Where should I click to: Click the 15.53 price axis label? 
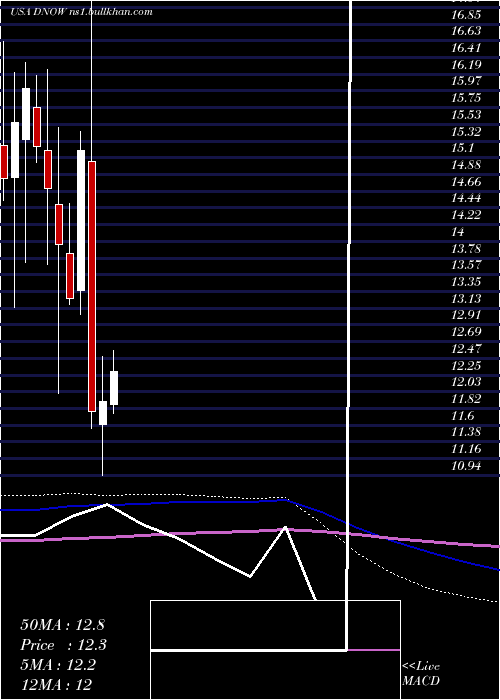pos(466,115)
